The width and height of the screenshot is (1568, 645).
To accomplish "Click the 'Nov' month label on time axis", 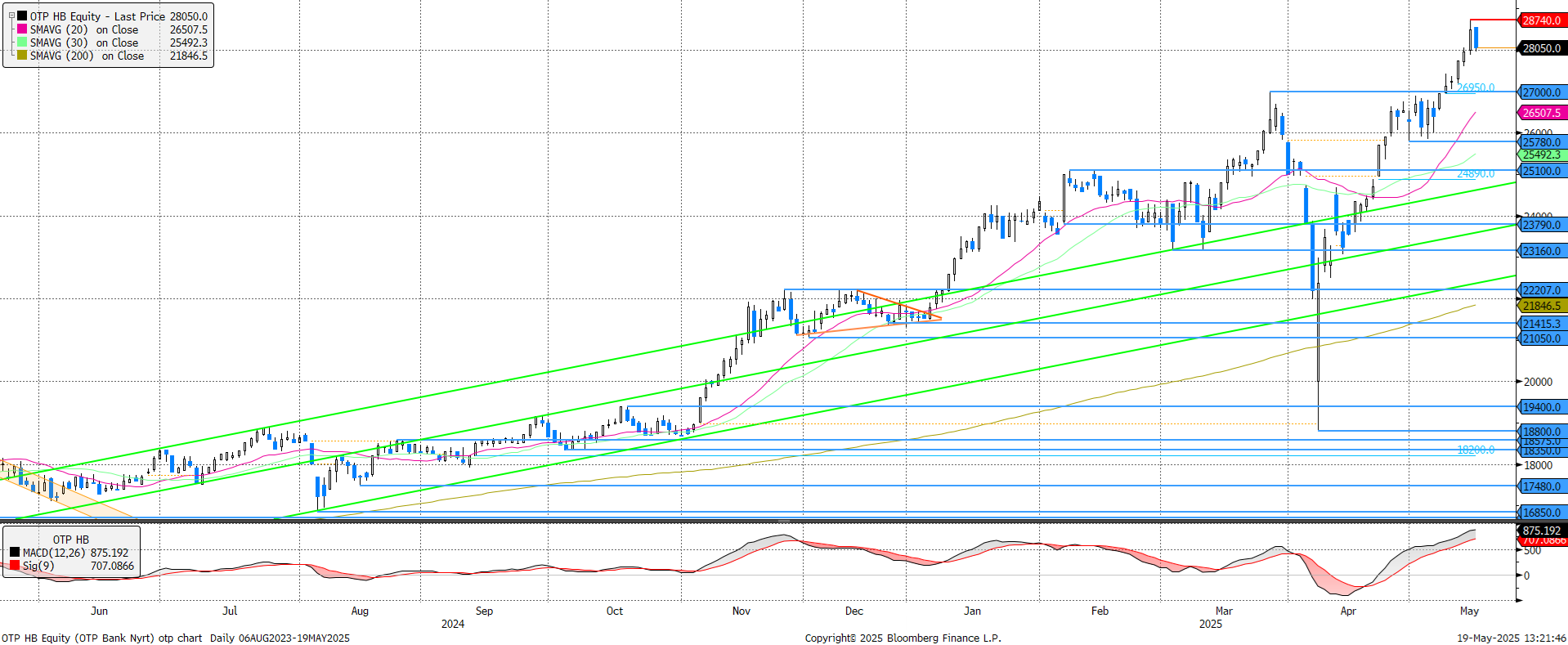I will click(741, 611).
